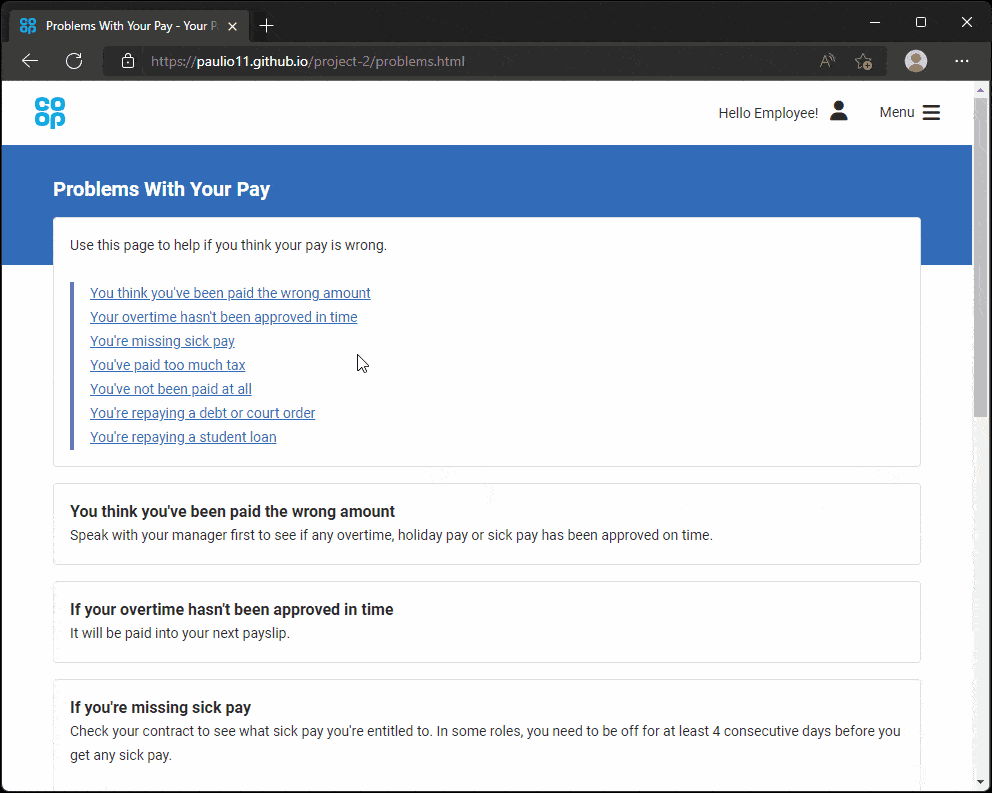992x793 pixels.
Task: Open 'You think you've been paid the wrong amount' link
Action: 230,293
